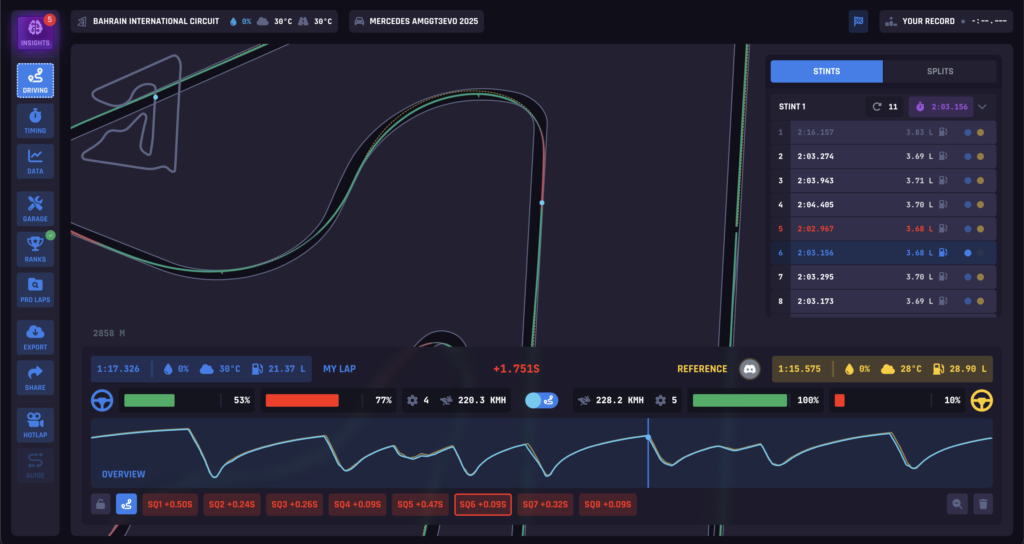Viewport: 1024px width, 544px height.
Task: Toggle the racing line switch between speeds
Action: (541, 401)
